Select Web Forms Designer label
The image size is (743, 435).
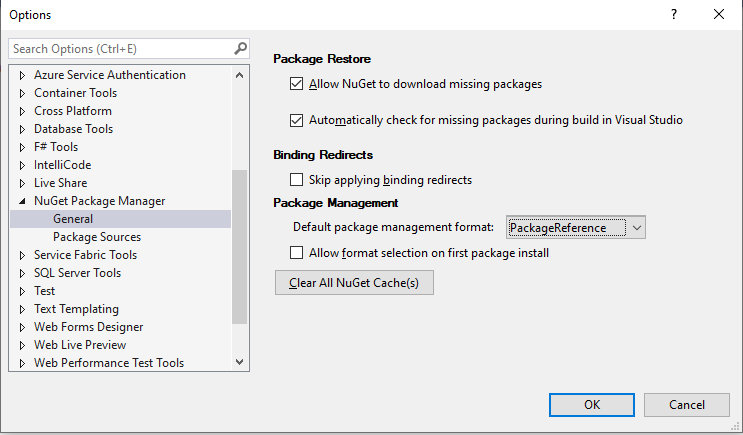[89, 327]
